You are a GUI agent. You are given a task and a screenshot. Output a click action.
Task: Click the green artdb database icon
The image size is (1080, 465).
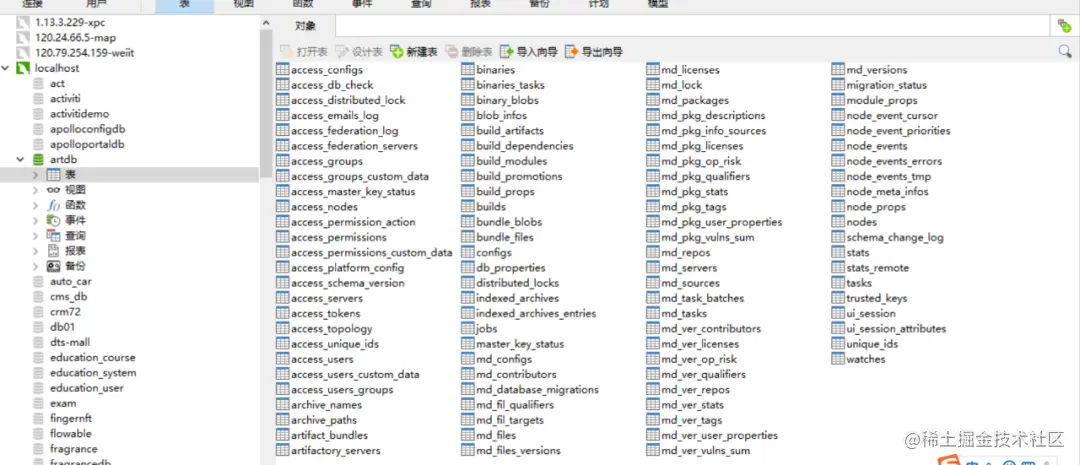point(39,160)
